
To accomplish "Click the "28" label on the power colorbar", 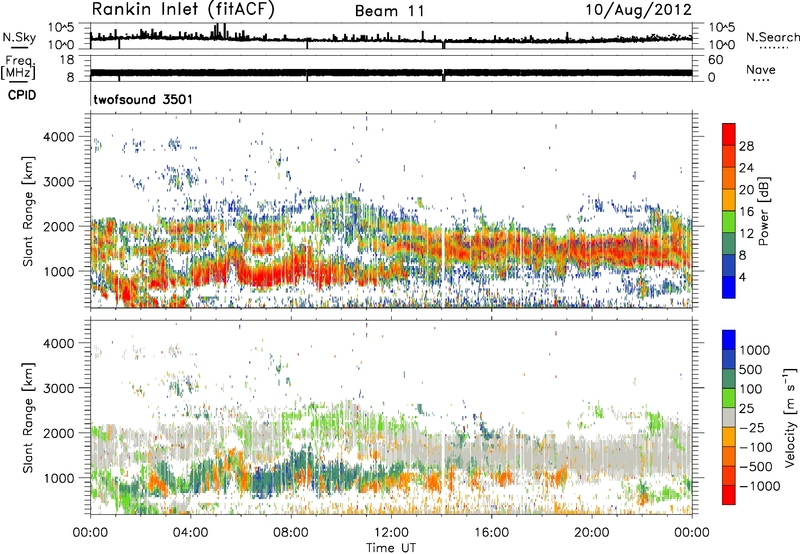I will coord(746,146).
